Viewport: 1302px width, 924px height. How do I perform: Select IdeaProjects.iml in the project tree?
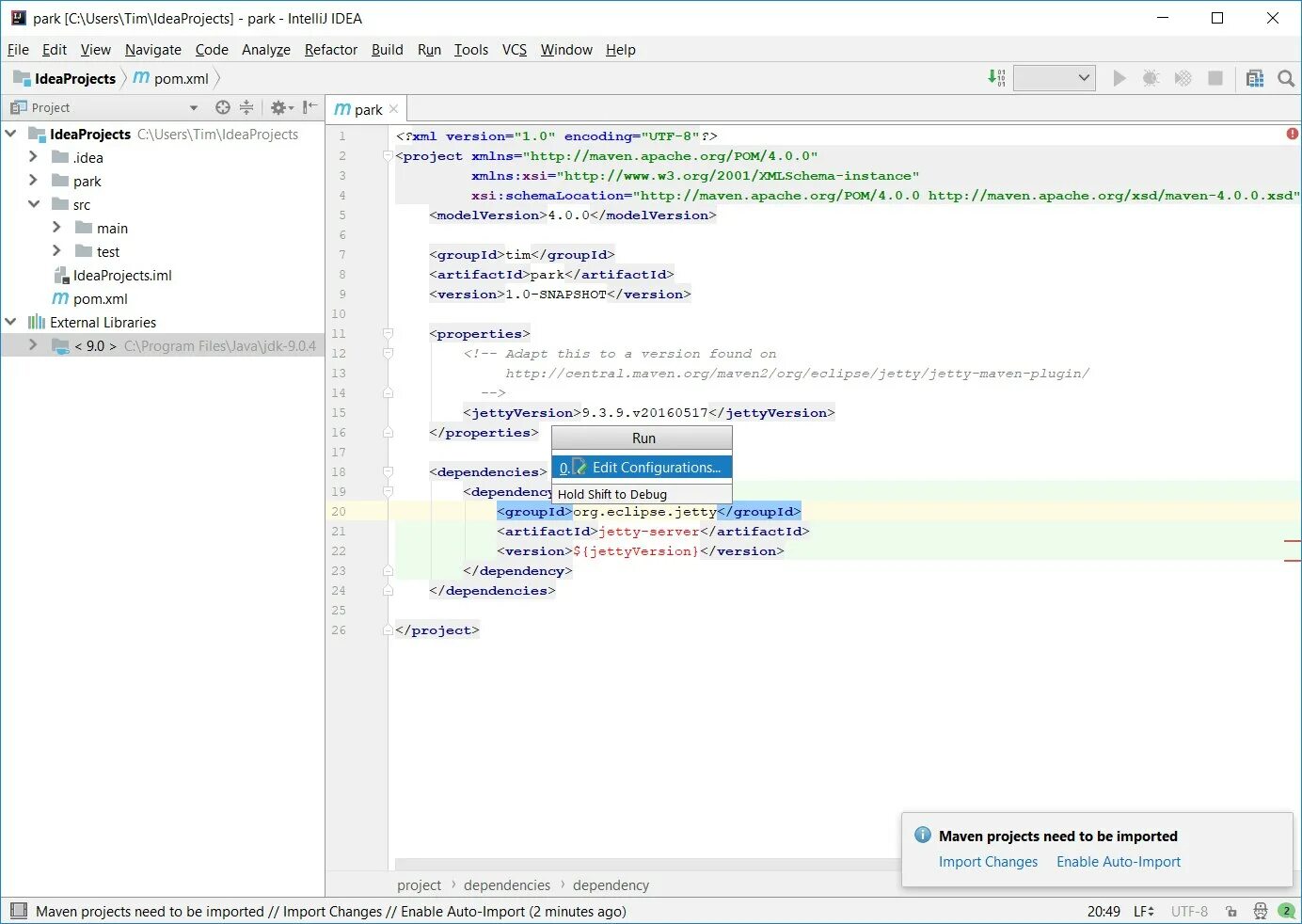pos(122,275)
